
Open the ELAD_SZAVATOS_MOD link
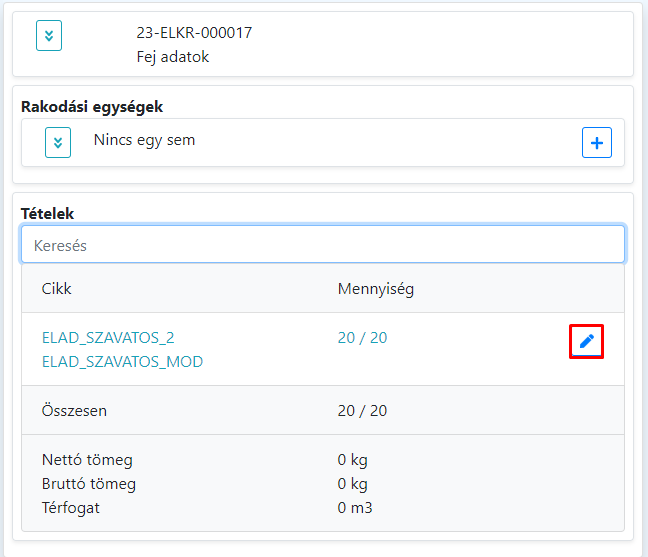[122, 362]
